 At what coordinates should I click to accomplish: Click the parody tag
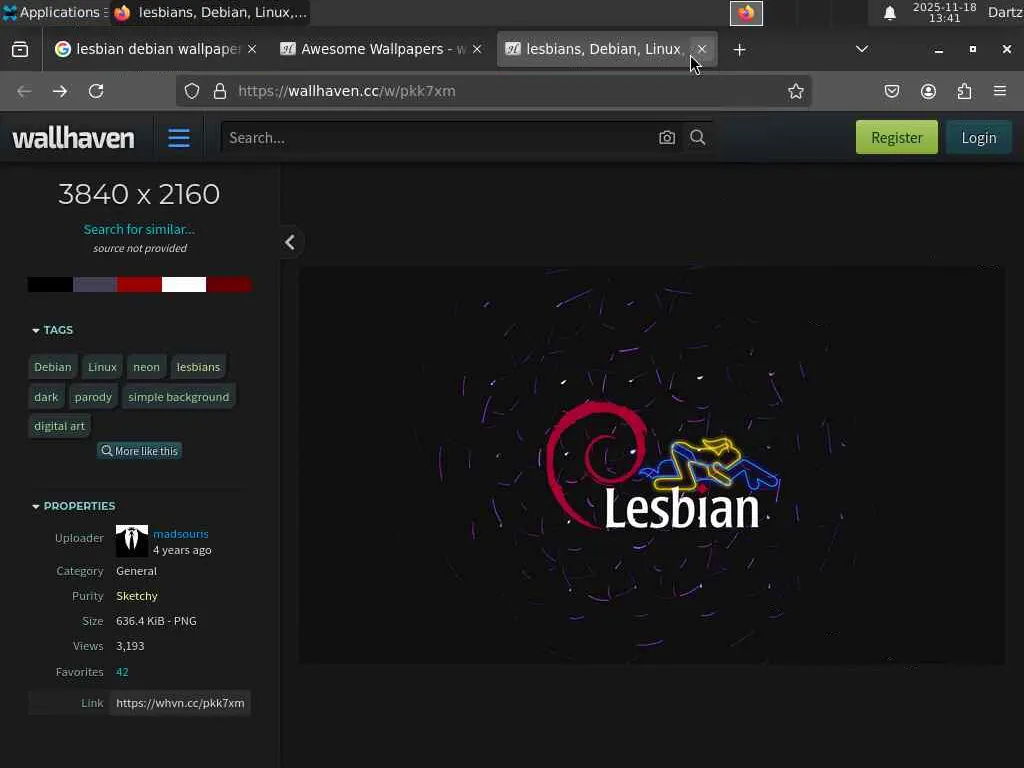point(93,396)
